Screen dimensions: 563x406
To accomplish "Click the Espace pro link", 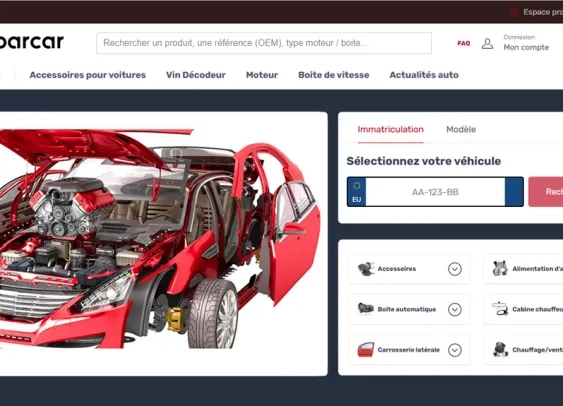I will tap(543, 12).
